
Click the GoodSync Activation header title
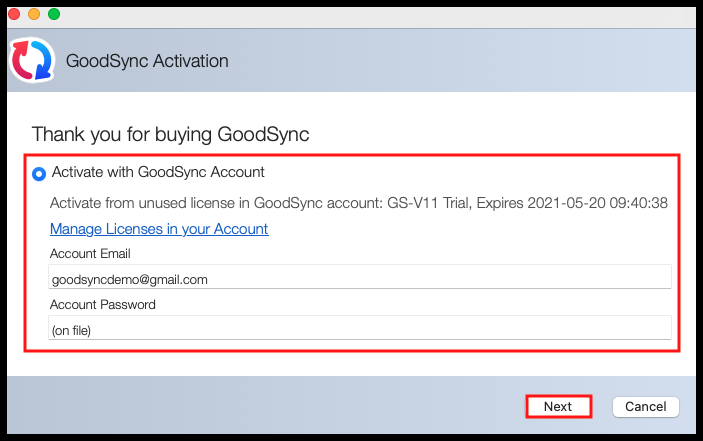(x=147, y=61)
